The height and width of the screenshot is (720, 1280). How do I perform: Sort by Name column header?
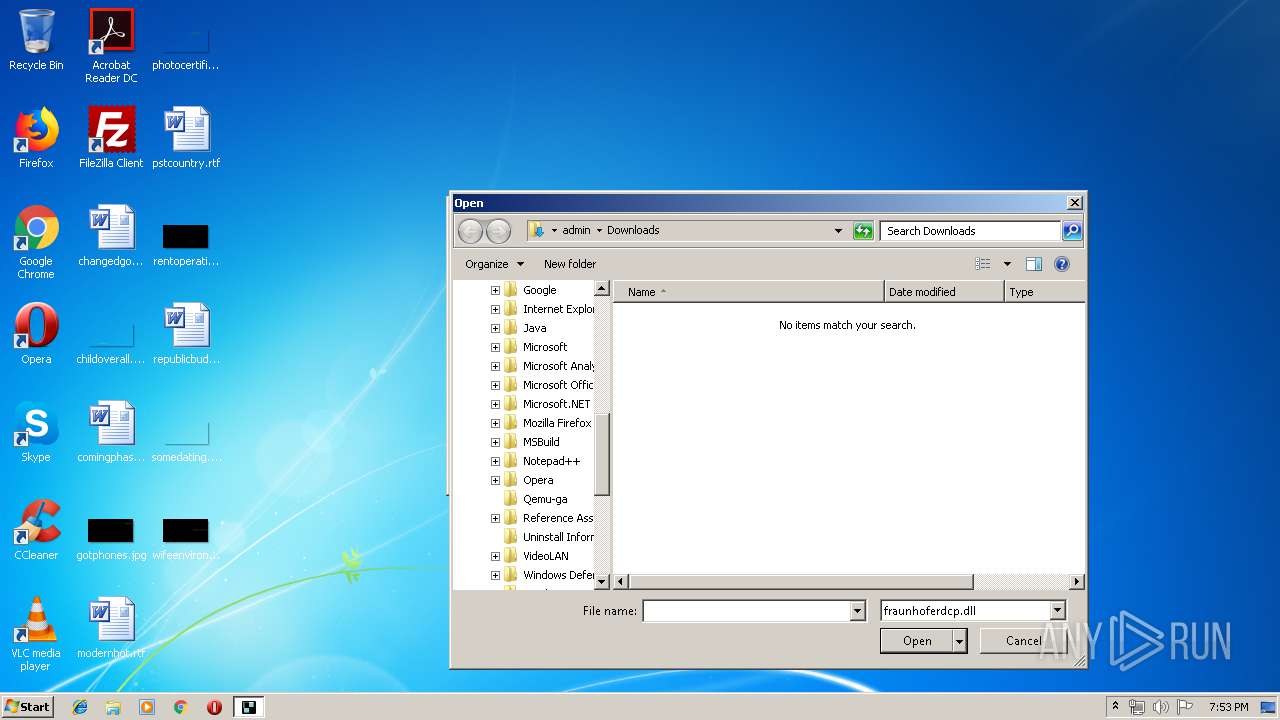(x=748, y=292)
